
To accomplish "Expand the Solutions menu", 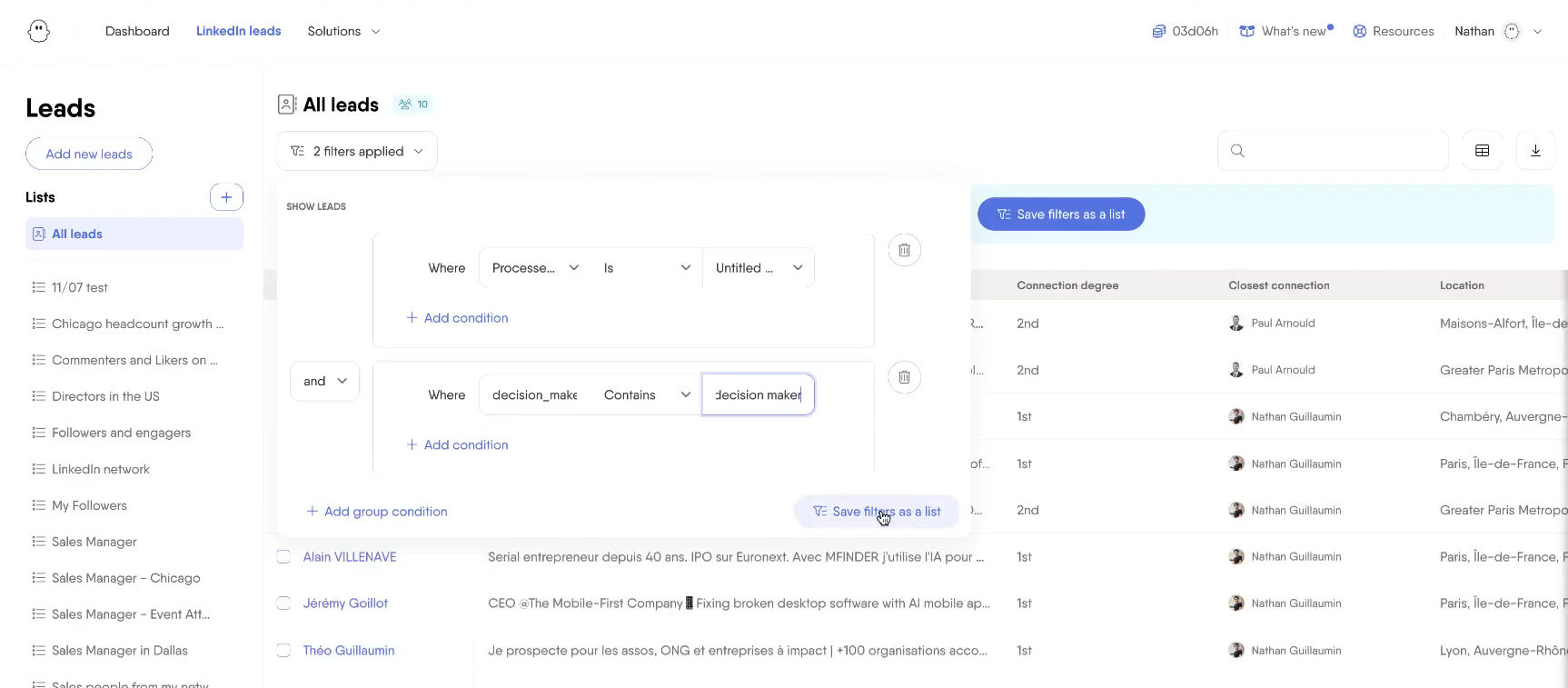I will [x=343, y=31].
